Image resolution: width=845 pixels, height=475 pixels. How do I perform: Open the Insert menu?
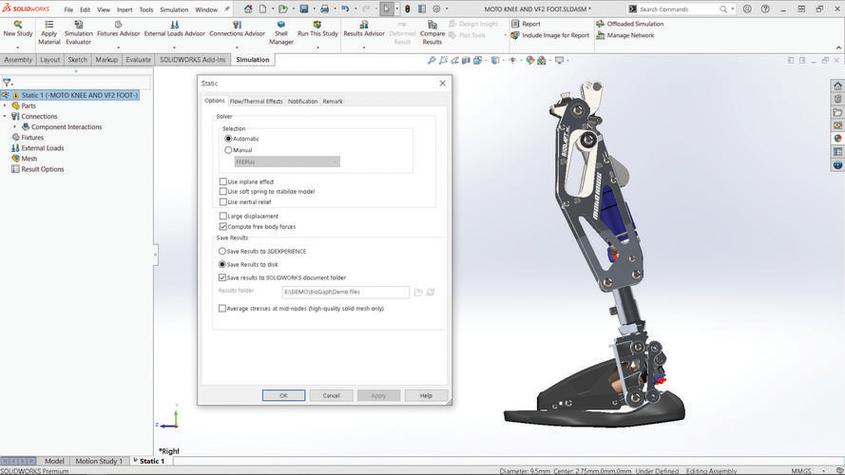(124, 10)
